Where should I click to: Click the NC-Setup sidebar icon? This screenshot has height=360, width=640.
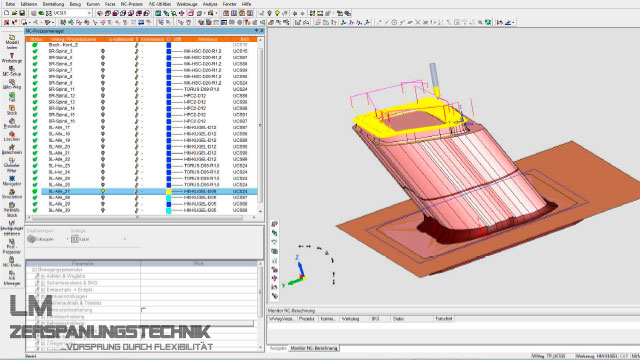click(12, 71)
